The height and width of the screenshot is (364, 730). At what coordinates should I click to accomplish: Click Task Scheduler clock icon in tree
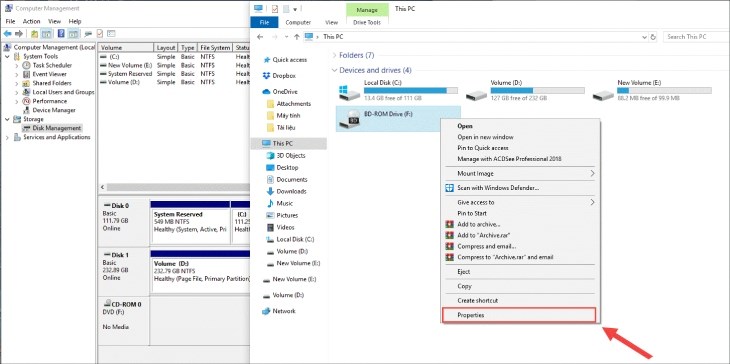(26, 65)
